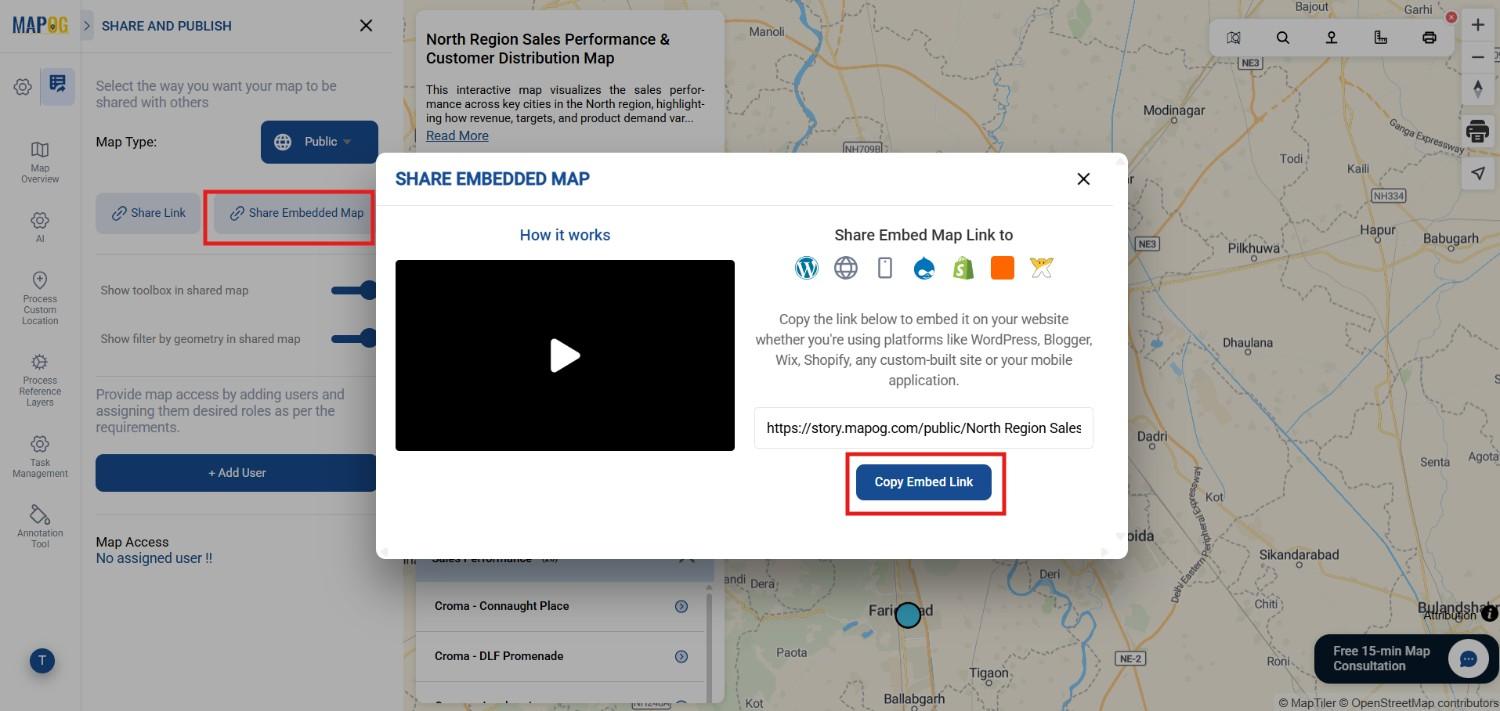Click the Shopify bag icon
The width and height of the screenshot is (1500, 711).
pyautogui.click(x=963, y=268)
